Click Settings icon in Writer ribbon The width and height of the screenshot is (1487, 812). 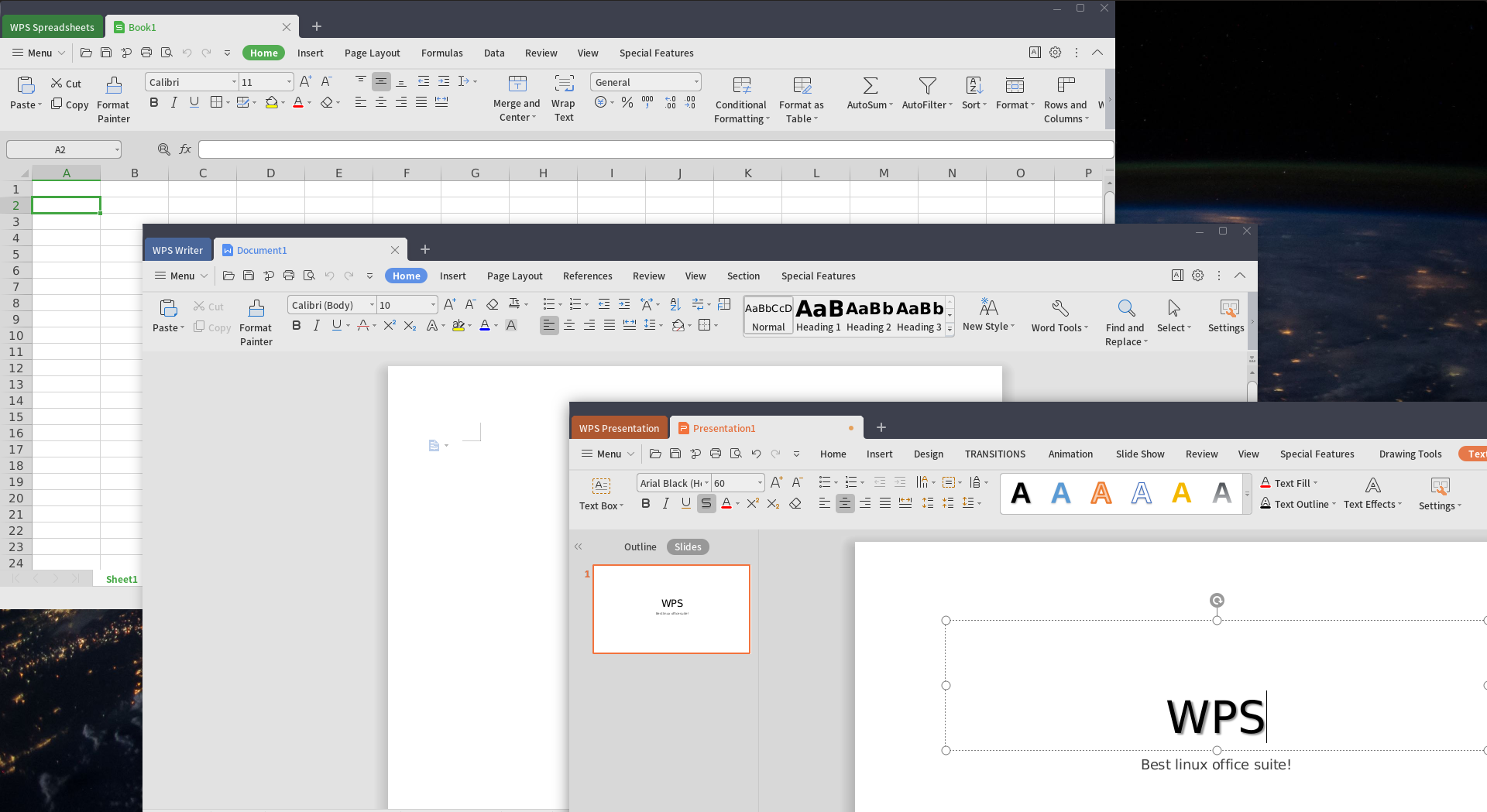pos(1228,308)
